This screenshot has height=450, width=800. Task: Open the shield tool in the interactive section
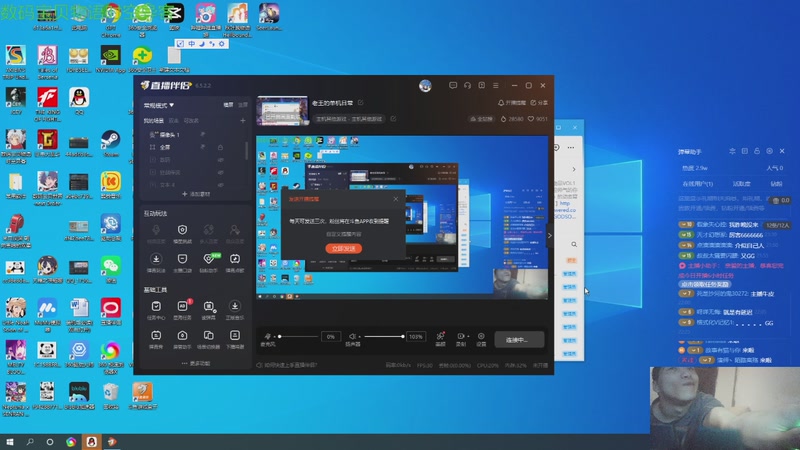click(x=182, y=230)
